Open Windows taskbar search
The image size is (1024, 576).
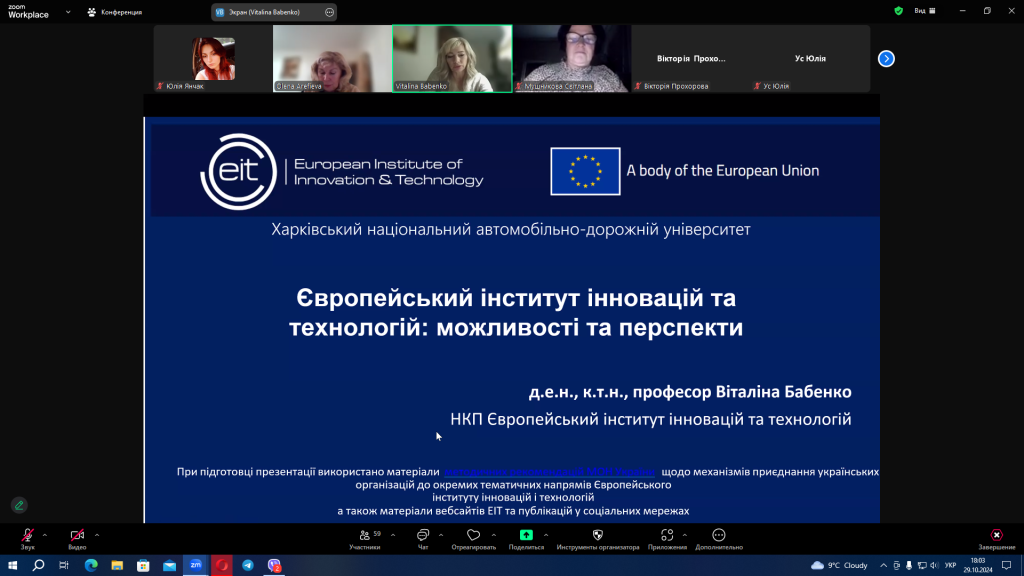pyautogui.click(x=39, y=565)
